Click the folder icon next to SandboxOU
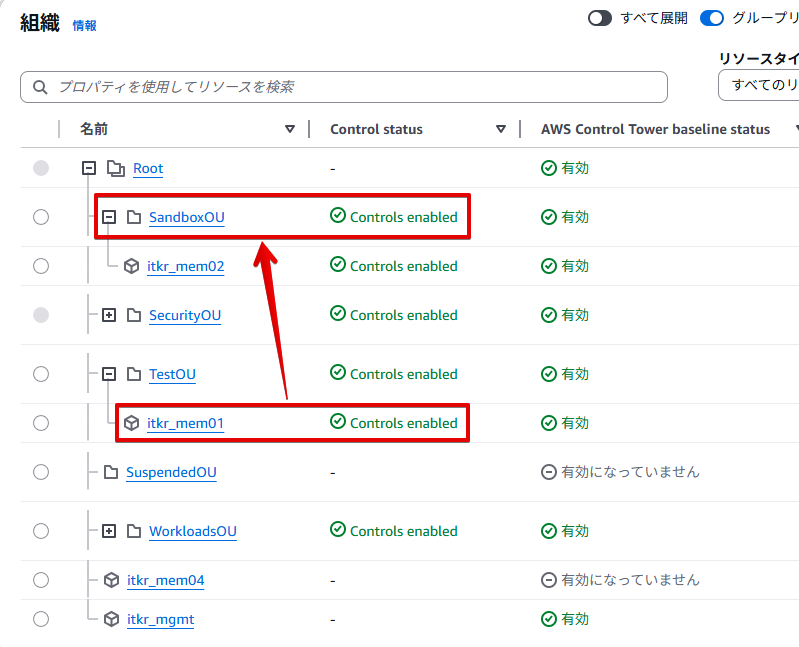Viewport: 799px width, 647px height. [133, 217]
